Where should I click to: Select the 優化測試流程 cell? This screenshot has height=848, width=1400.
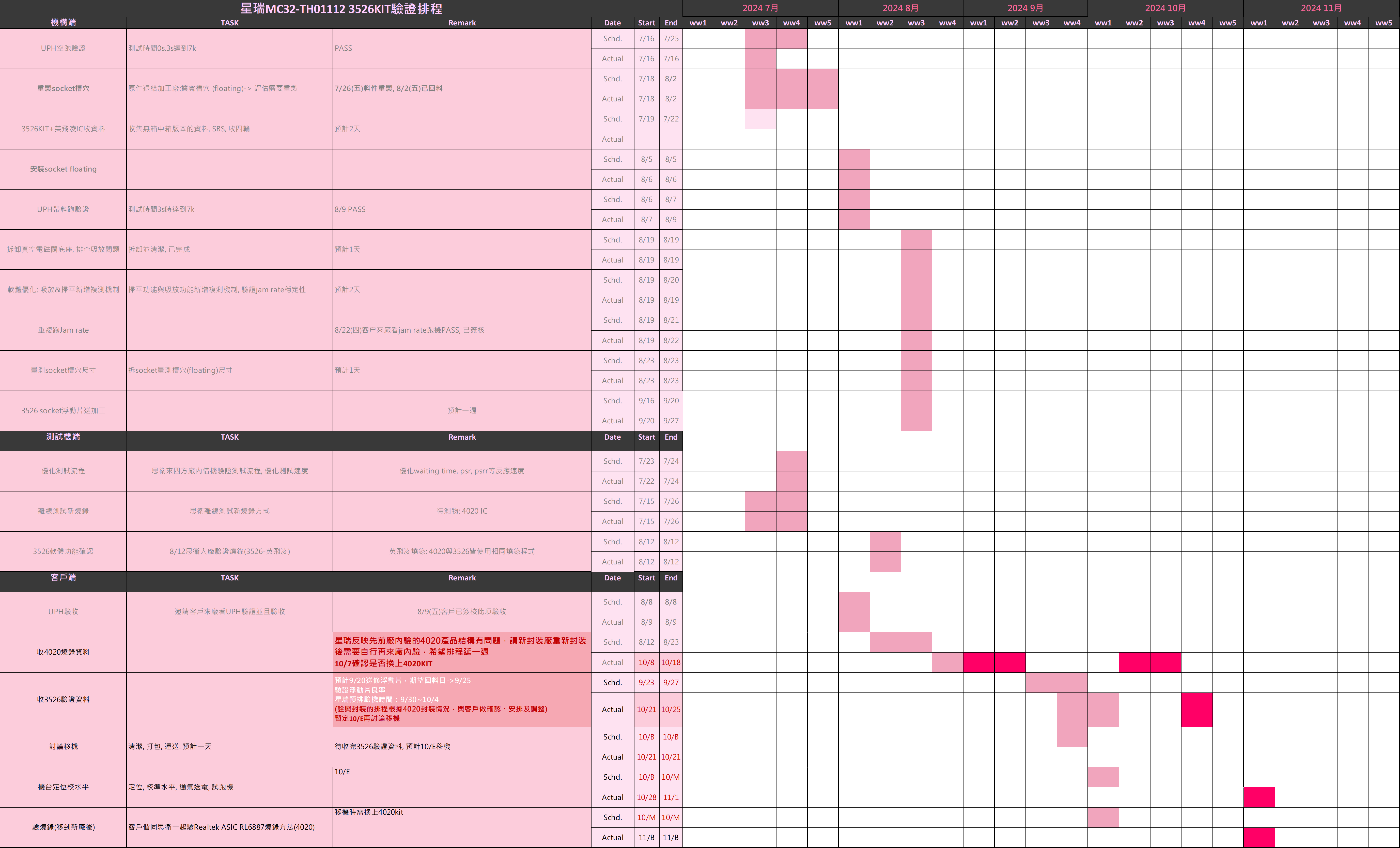63,471
